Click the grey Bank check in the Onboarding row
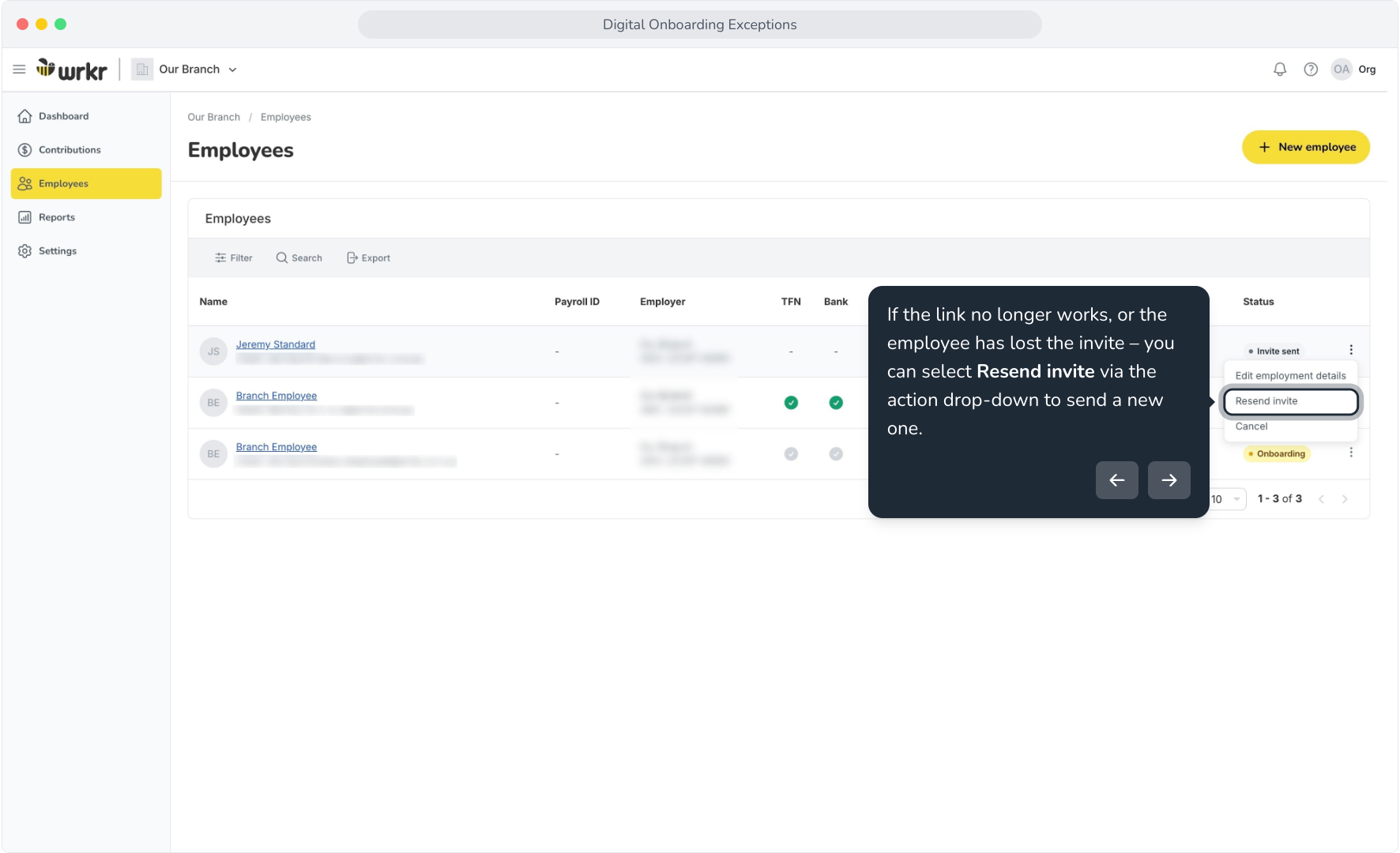1400x853 pixels. click(x=836, y=454)
